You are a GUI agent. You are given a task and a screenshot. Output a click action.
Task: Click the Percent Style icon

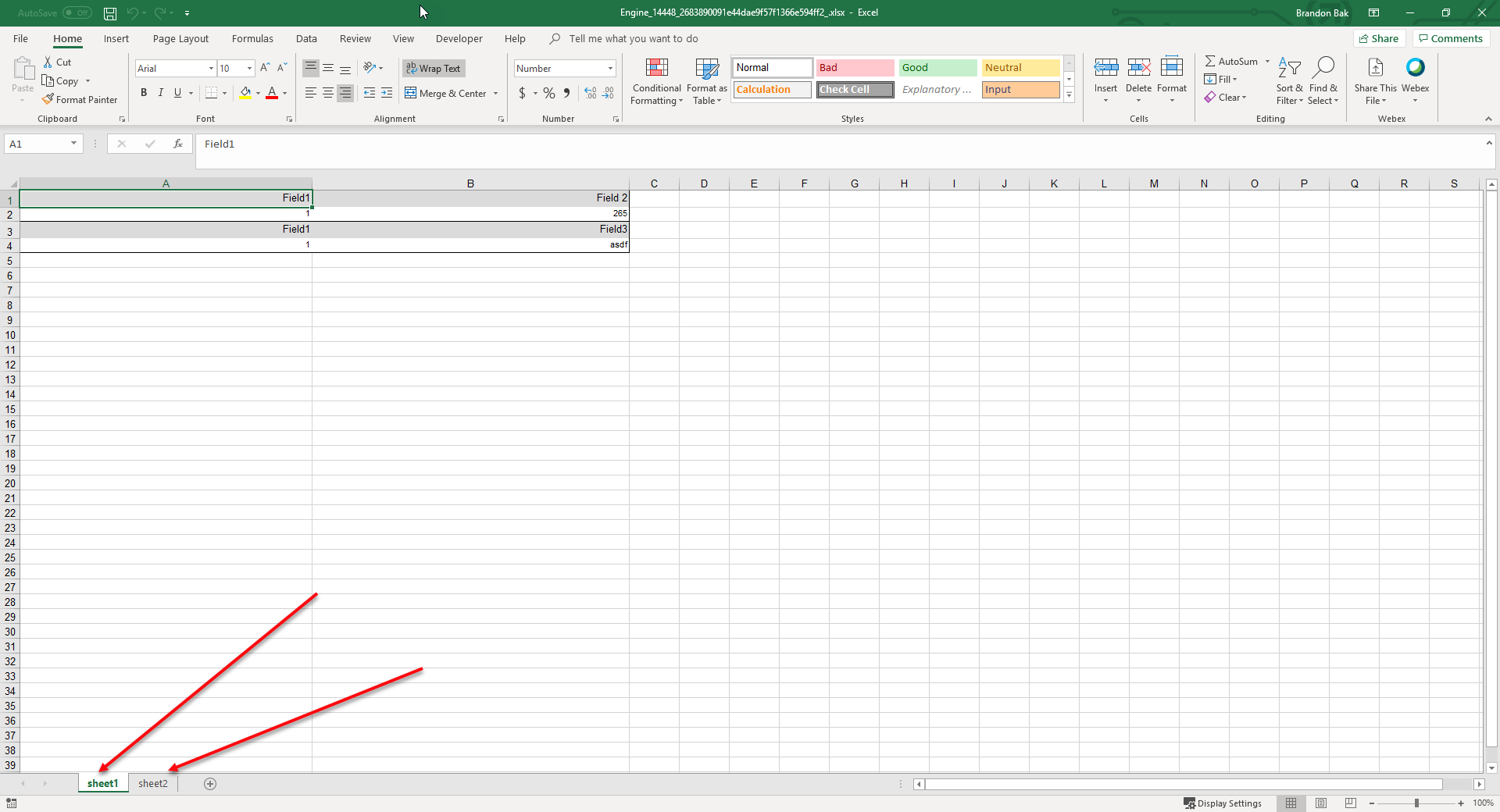[x=548, y=93]
